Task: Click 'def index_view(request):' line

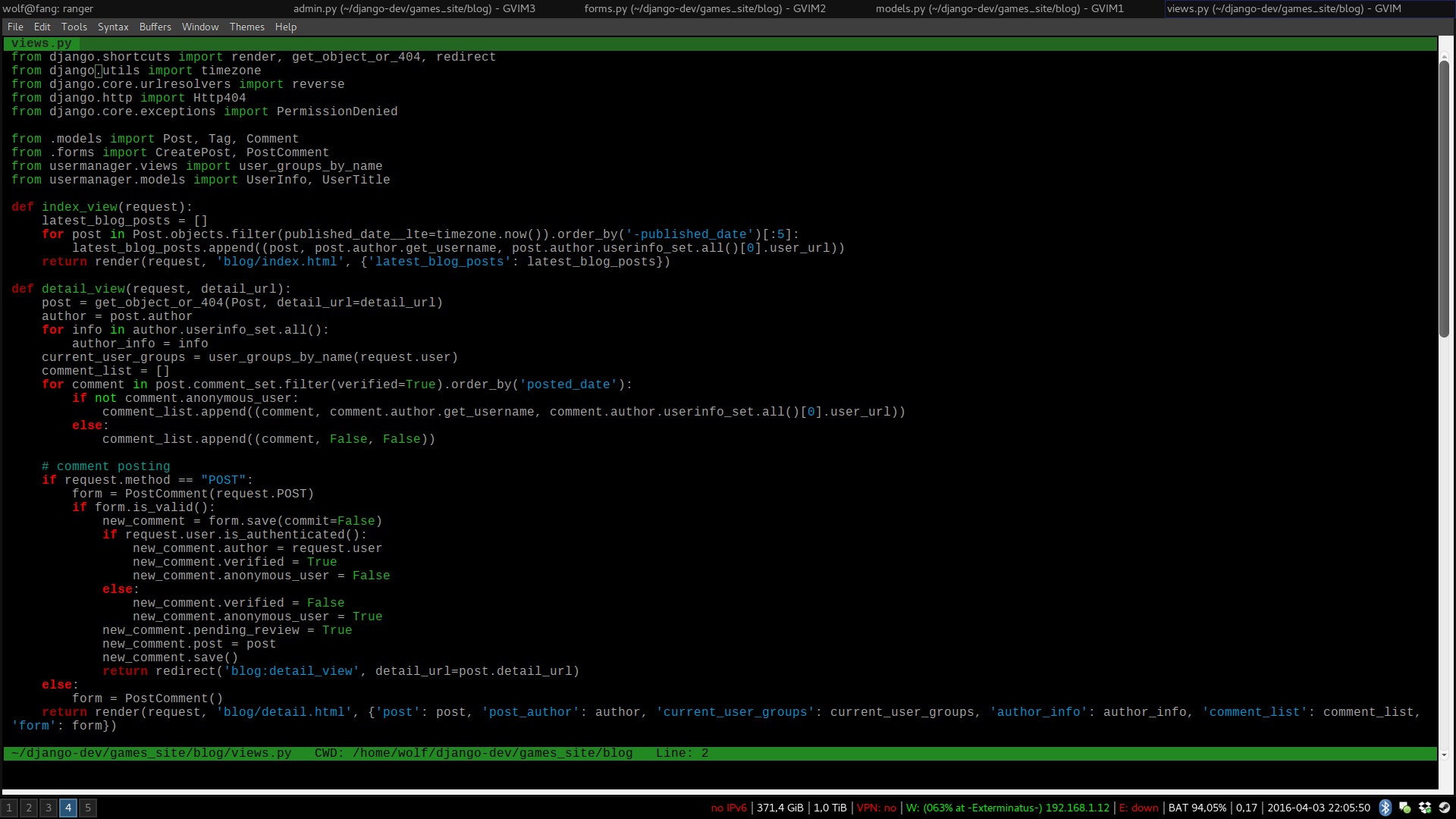Action: pyautogui.click(x=102, y=207)
